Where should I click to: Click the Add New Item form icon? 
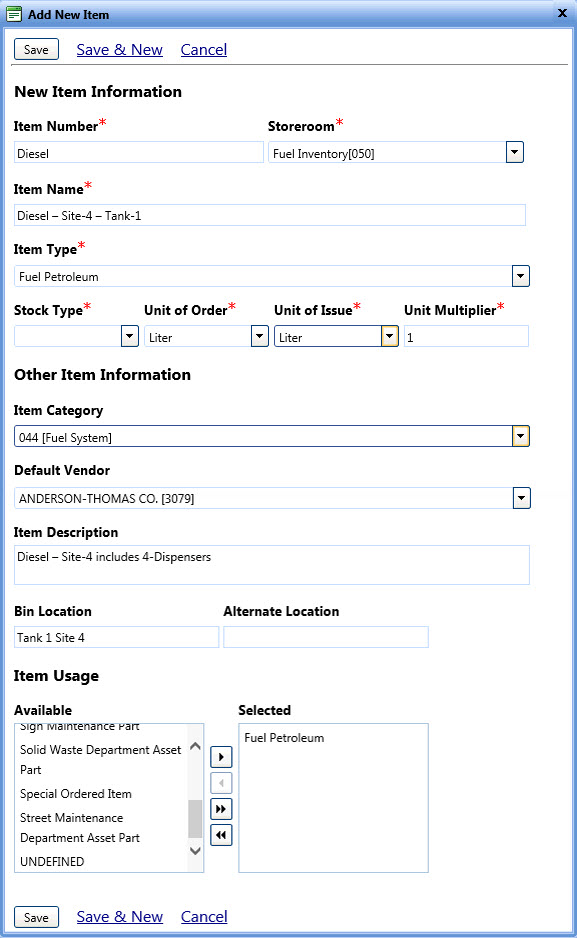[x=14, y=14]
